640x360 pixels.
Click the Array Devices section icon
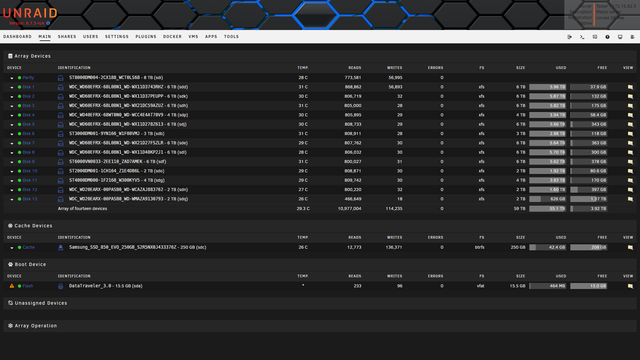10,56
